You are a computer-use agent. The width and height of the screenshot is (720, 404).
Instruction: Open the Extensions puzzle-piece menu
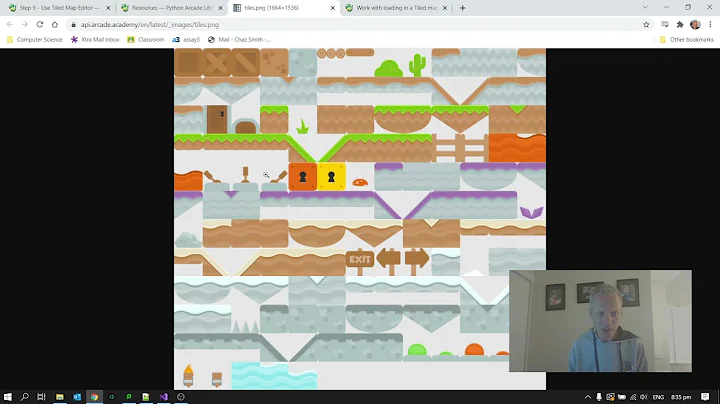pos(680,24)
